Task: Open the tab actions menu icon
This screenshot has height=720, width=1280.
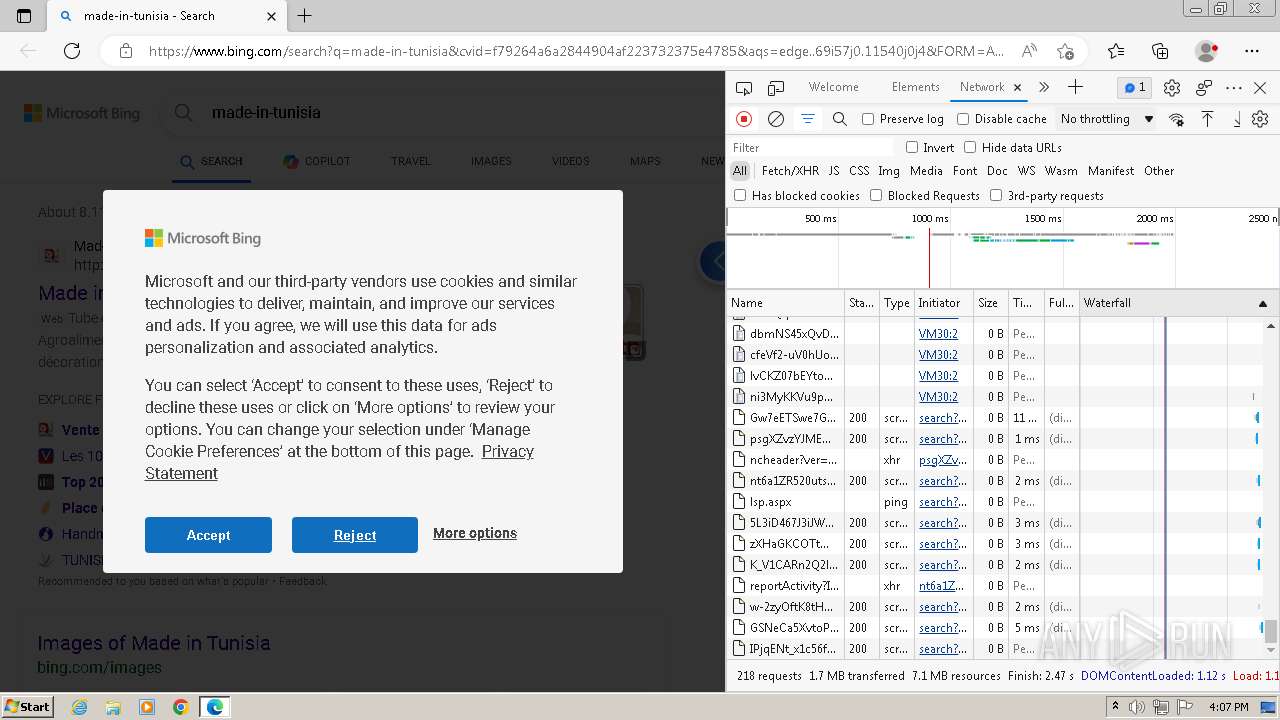Action: [24, 16]
